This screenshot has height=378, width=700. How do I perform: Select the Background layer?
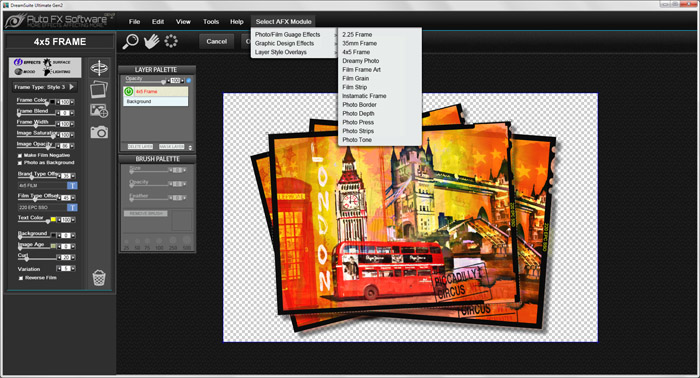tap(156, 101)
